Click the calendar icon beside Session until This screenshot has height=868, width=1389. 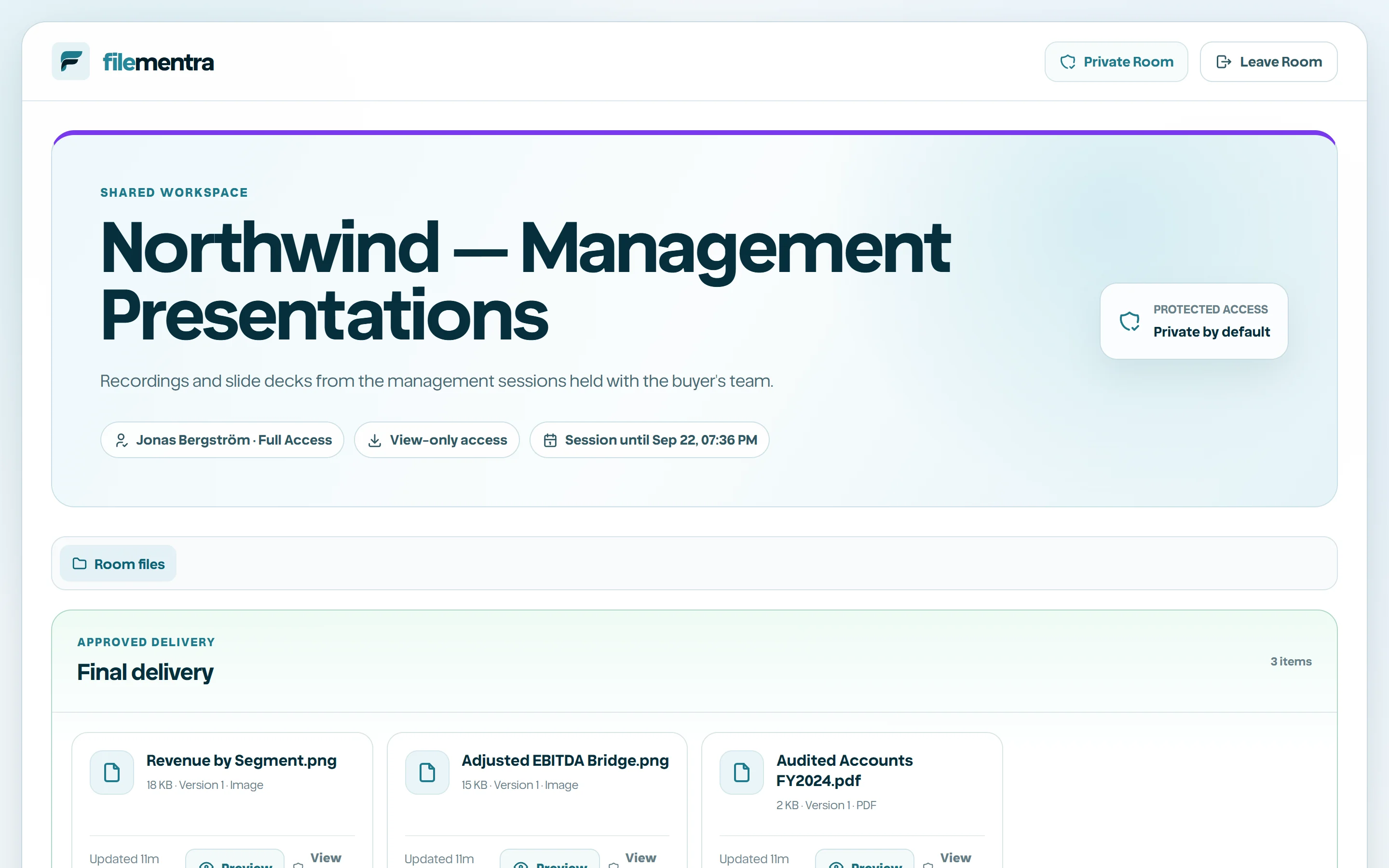point(550,440)
